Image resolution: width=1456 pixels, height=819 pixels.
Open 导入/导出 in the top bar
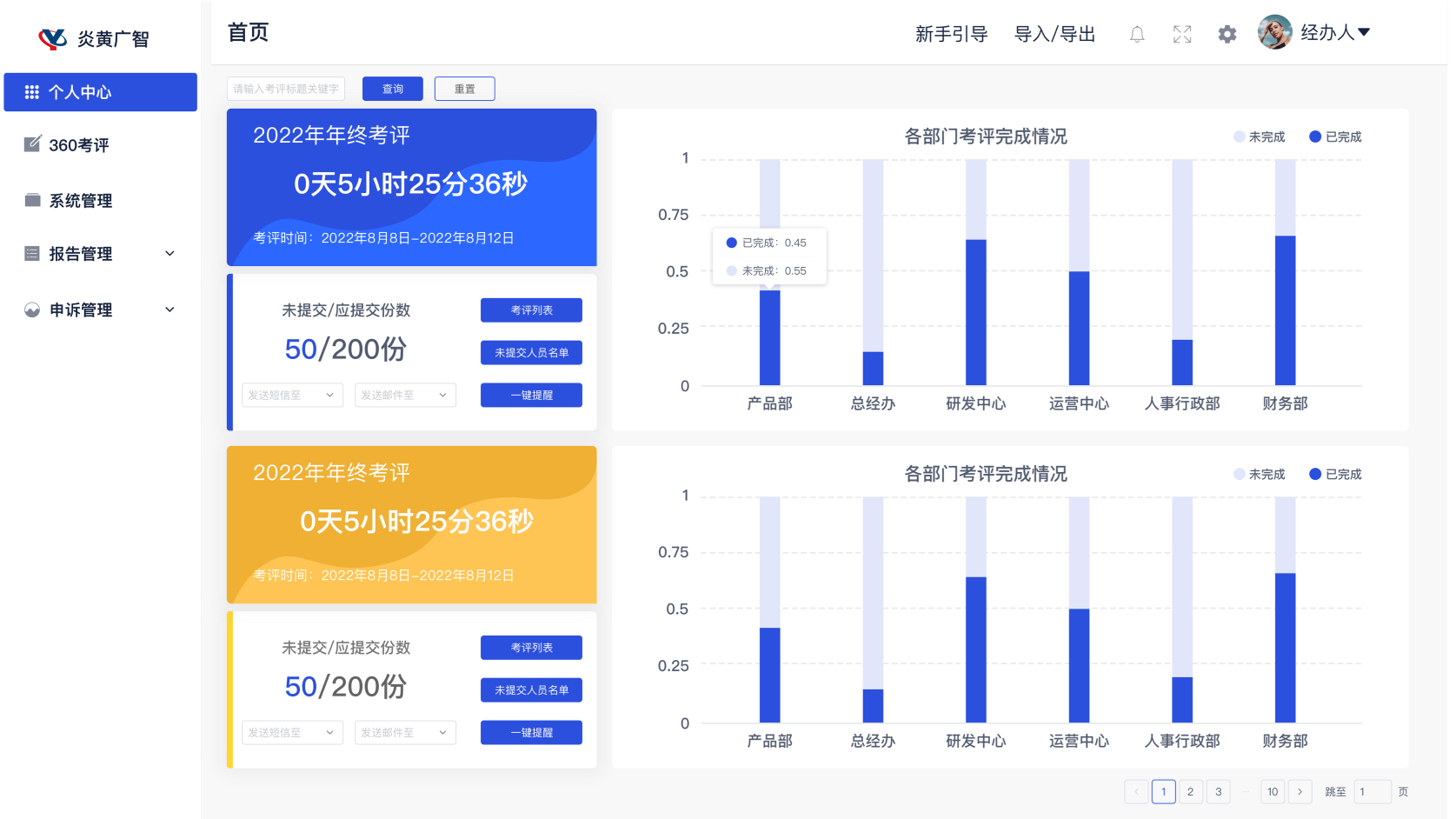1054,34
